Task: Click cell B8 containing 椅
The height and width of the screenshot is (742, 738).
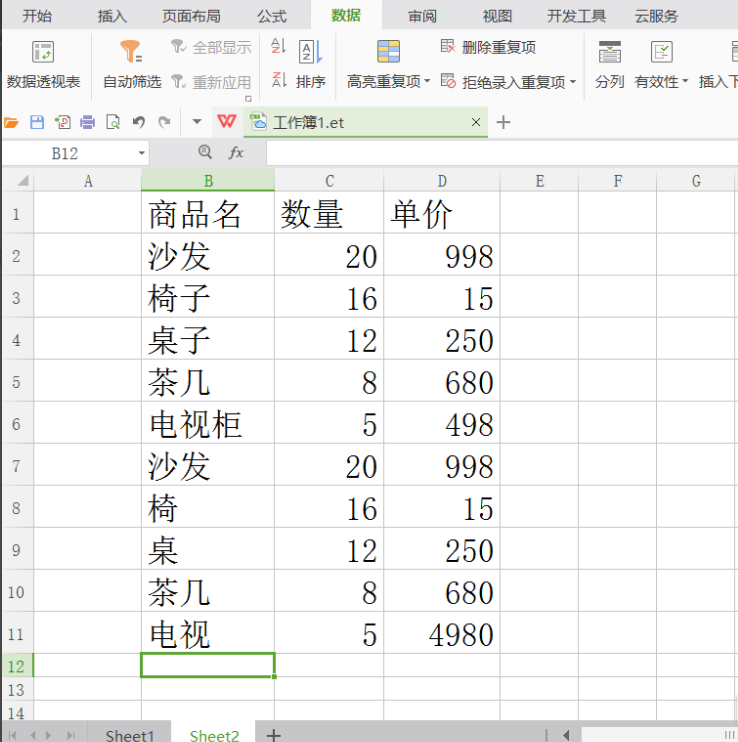Action: 208,507
